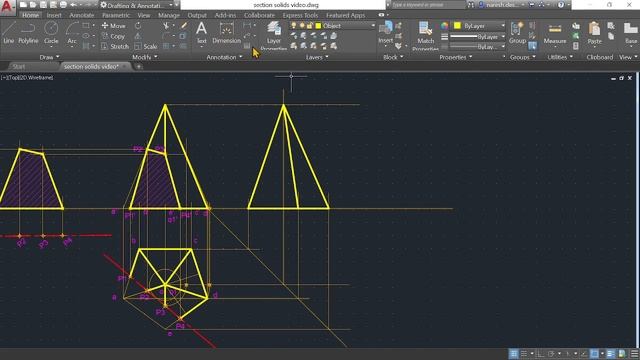Toggle layer on/off lightbulb in layer dropdown

tap(293, 26)
